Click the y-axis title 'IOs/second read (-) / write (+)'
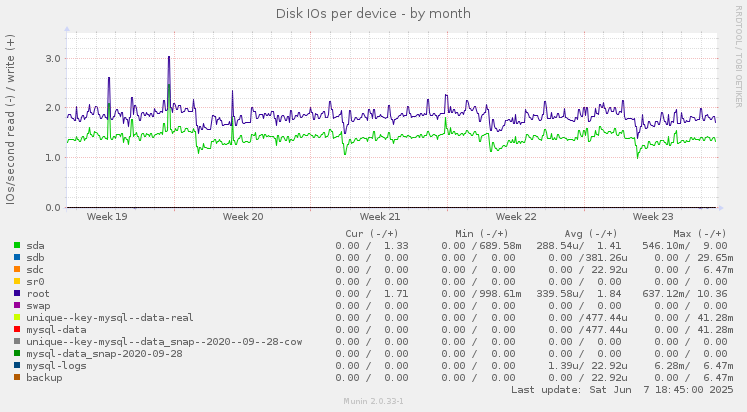 (10, 120)
